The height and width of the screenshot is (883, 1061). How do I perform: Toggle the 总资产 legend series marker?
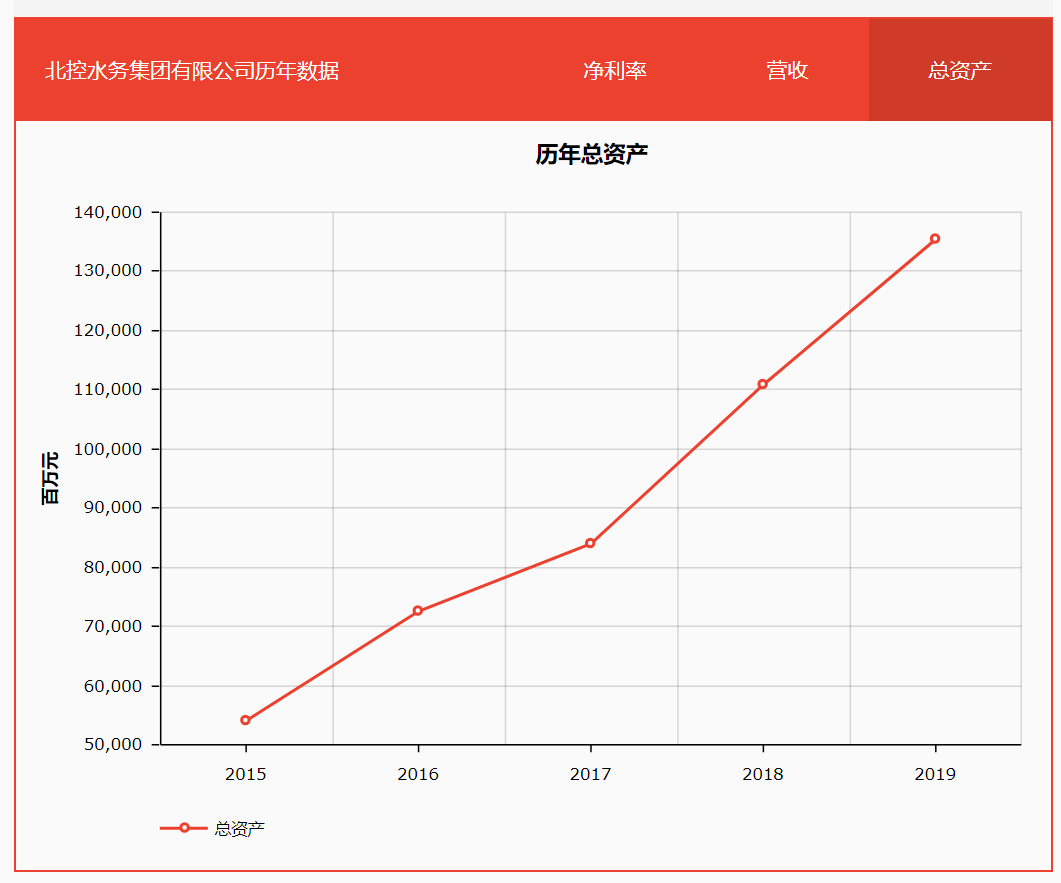184,828
